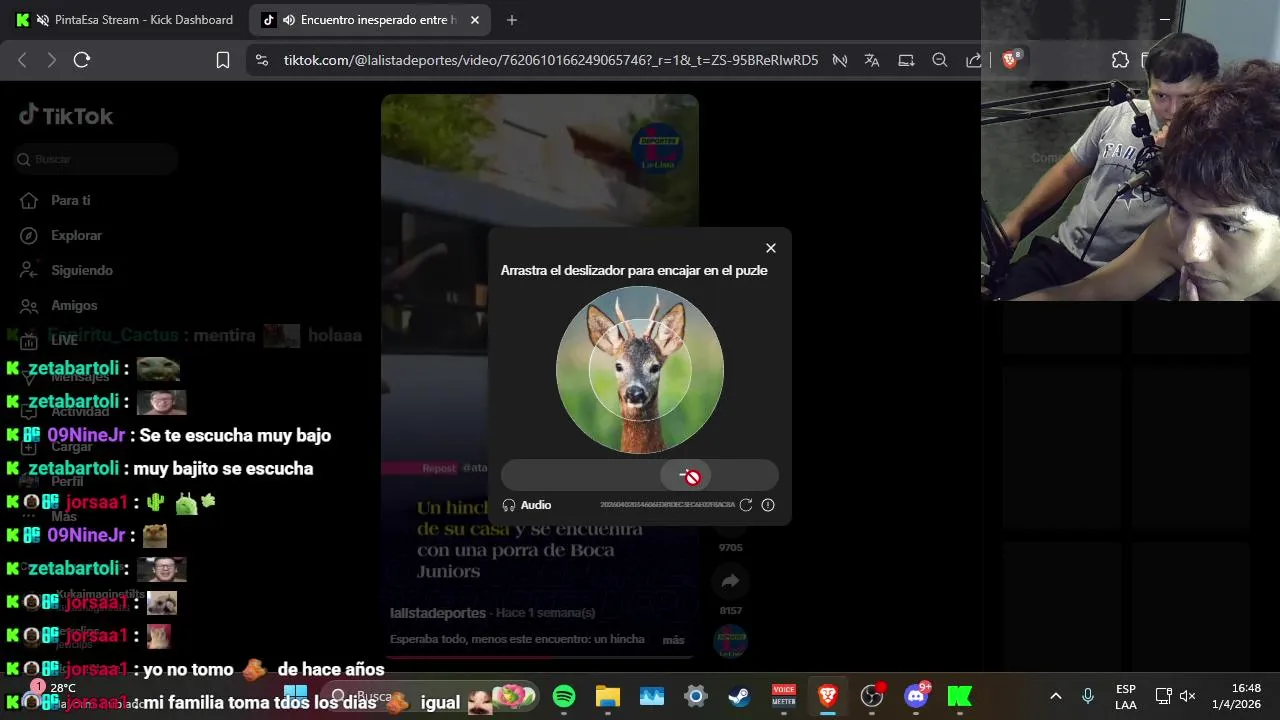The height and width of the screenshot is (720, 1280).
Task: Expand video description with más
Action: coord(673,640)
